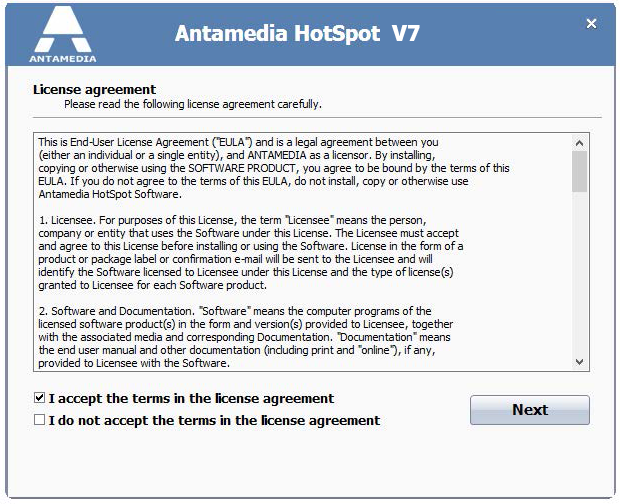Tick the 'I accept the terms' checkbox
This screenshot has width=620, height=504.
tap(40, 398)
